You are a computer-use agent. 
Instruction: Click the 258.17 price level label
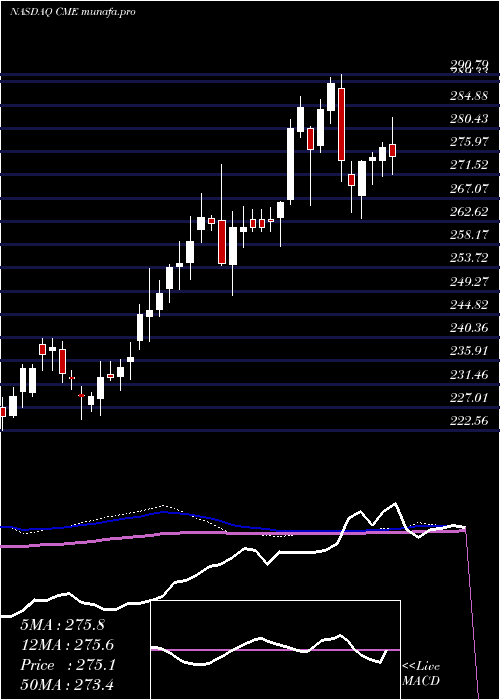coord(468,235)
